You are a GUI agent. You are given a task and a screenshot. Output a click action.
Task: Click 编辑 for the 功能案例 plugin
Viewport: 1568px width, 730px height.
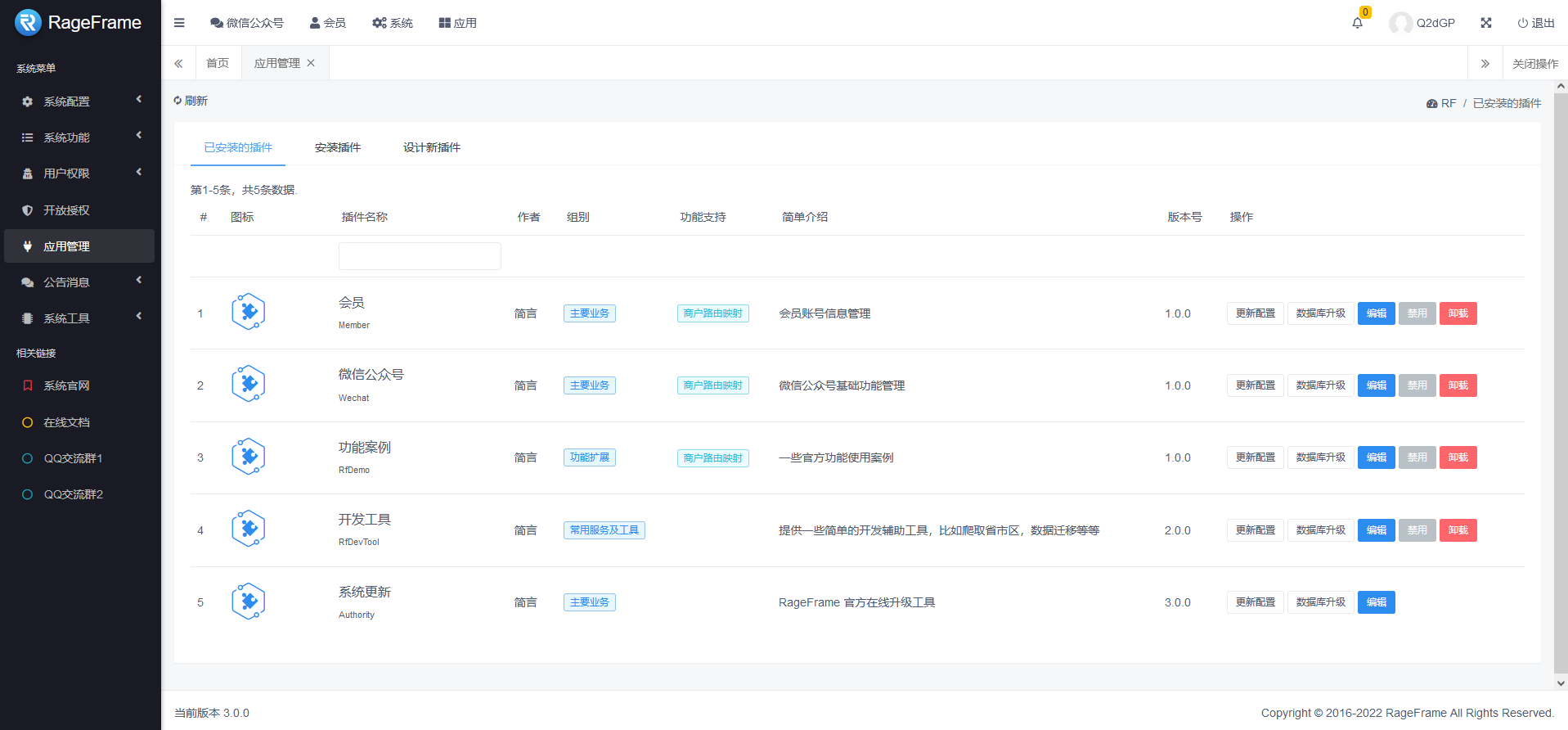(x=1377, y=457)
